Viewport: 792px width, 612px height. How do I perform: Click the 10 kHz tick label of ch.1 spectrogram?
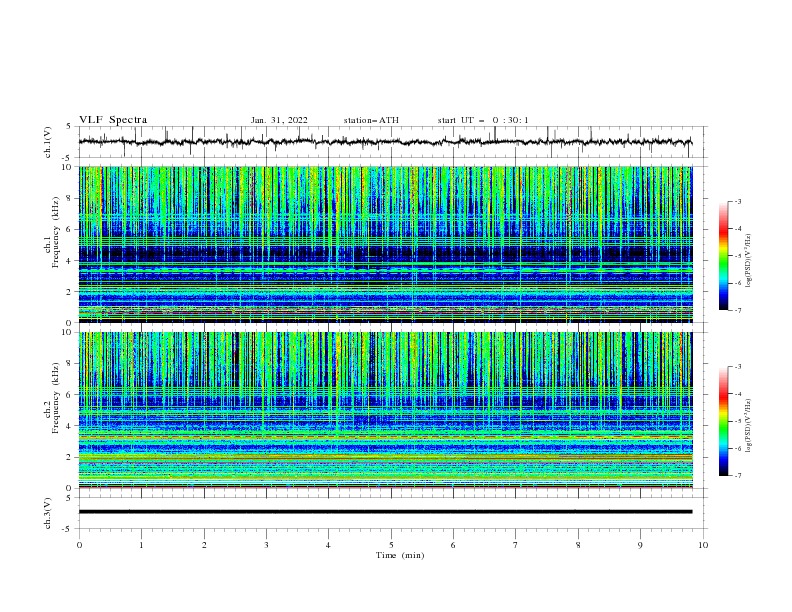click(x=69, y=167)
